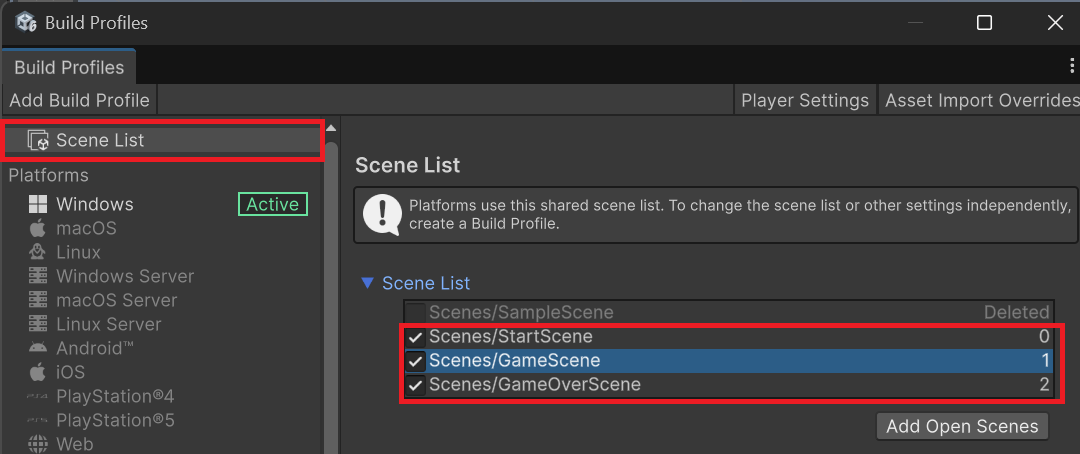Image resolution: width=1080 pixels, height=454 pixels.
Task: Select the Linux Server platform
Action: [x=109, y=324]
